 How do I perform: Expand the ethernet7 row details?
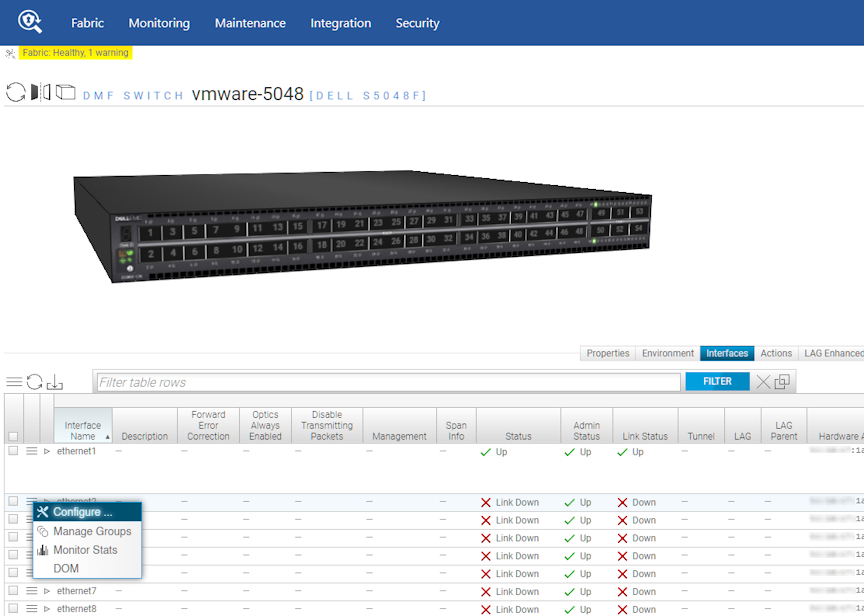[47, 591]
